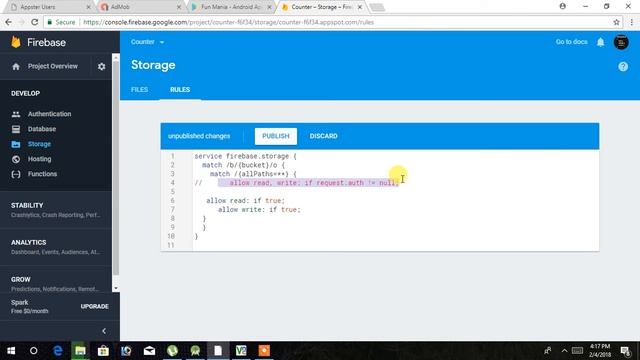
Task: Click the sidebar scroll down arrow
Action: click(116, 288)
